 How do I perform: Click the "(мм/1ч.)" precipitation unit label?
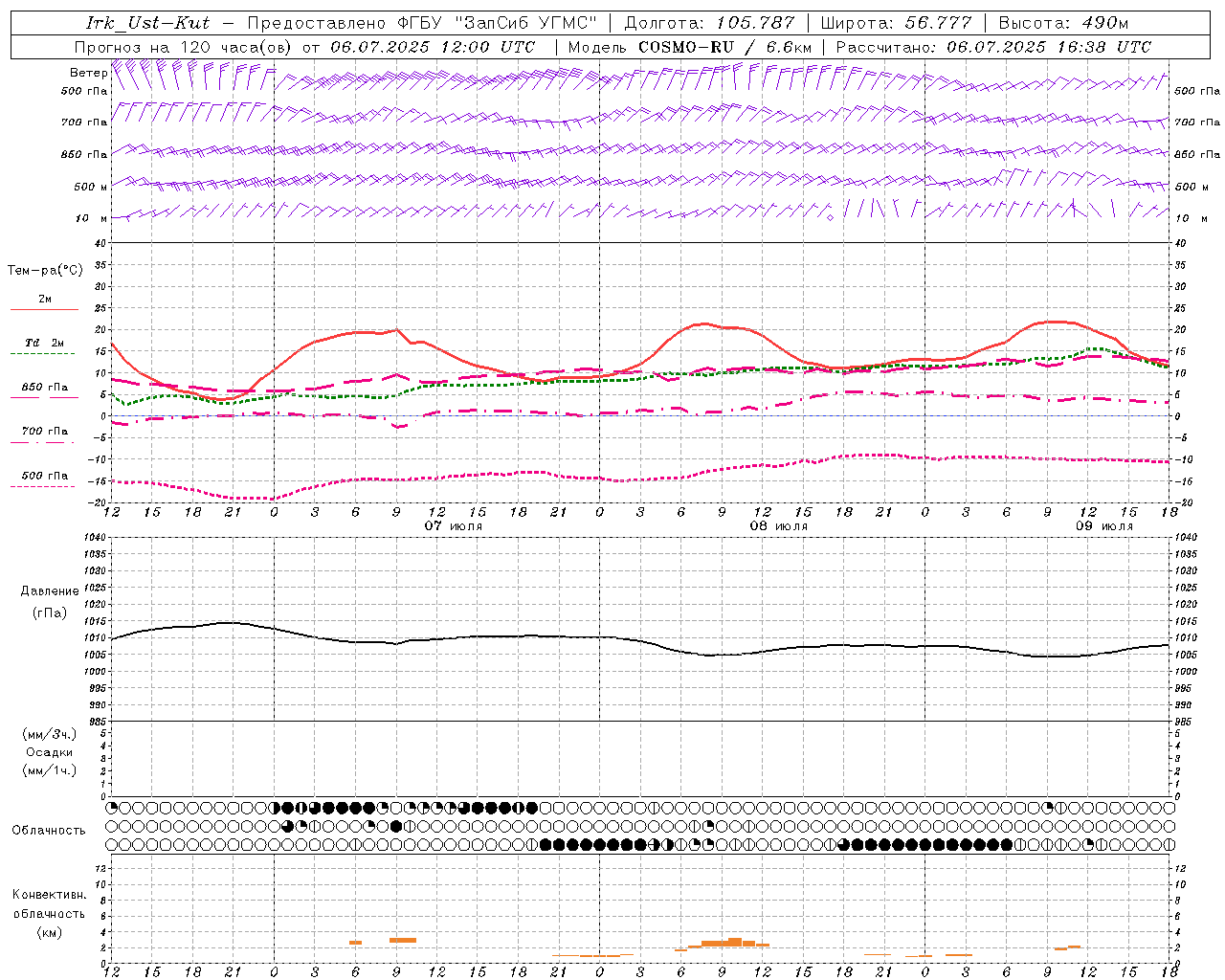(x=50, y=770)
